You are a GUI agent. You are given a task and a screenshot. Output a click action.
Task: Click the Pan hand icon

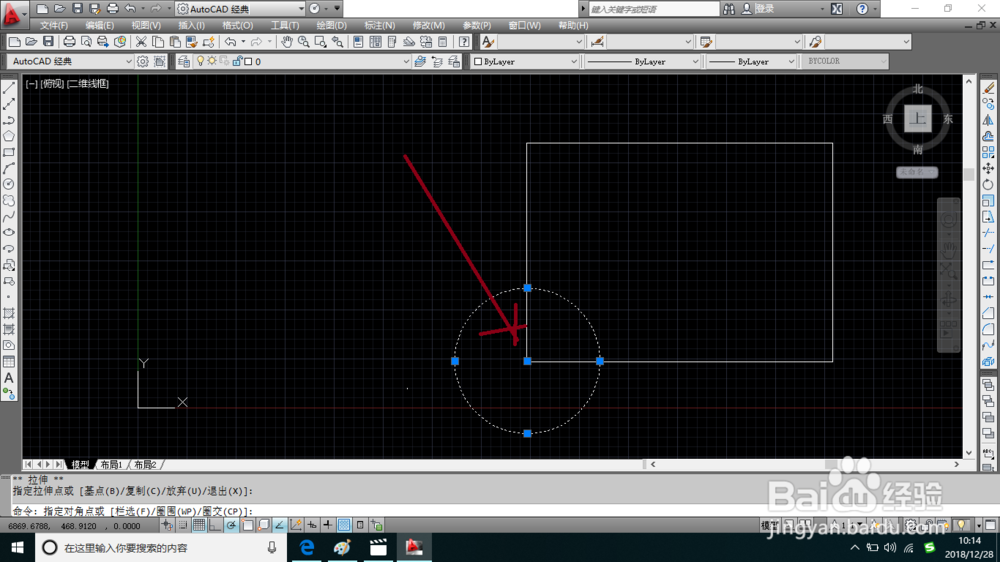point(287,42)
